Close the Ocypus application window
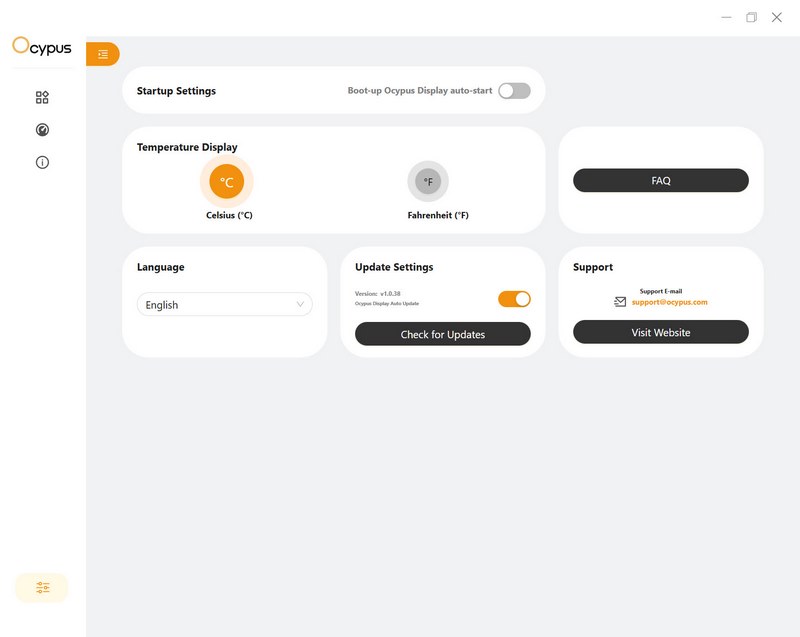 pos(777,18)
